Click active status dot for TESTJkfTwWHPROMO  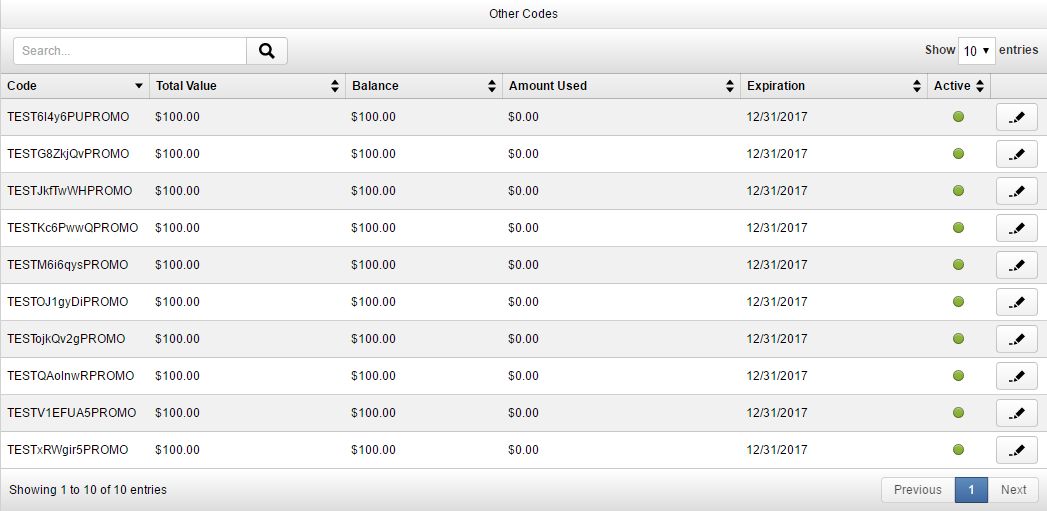(x=958, y=191)
